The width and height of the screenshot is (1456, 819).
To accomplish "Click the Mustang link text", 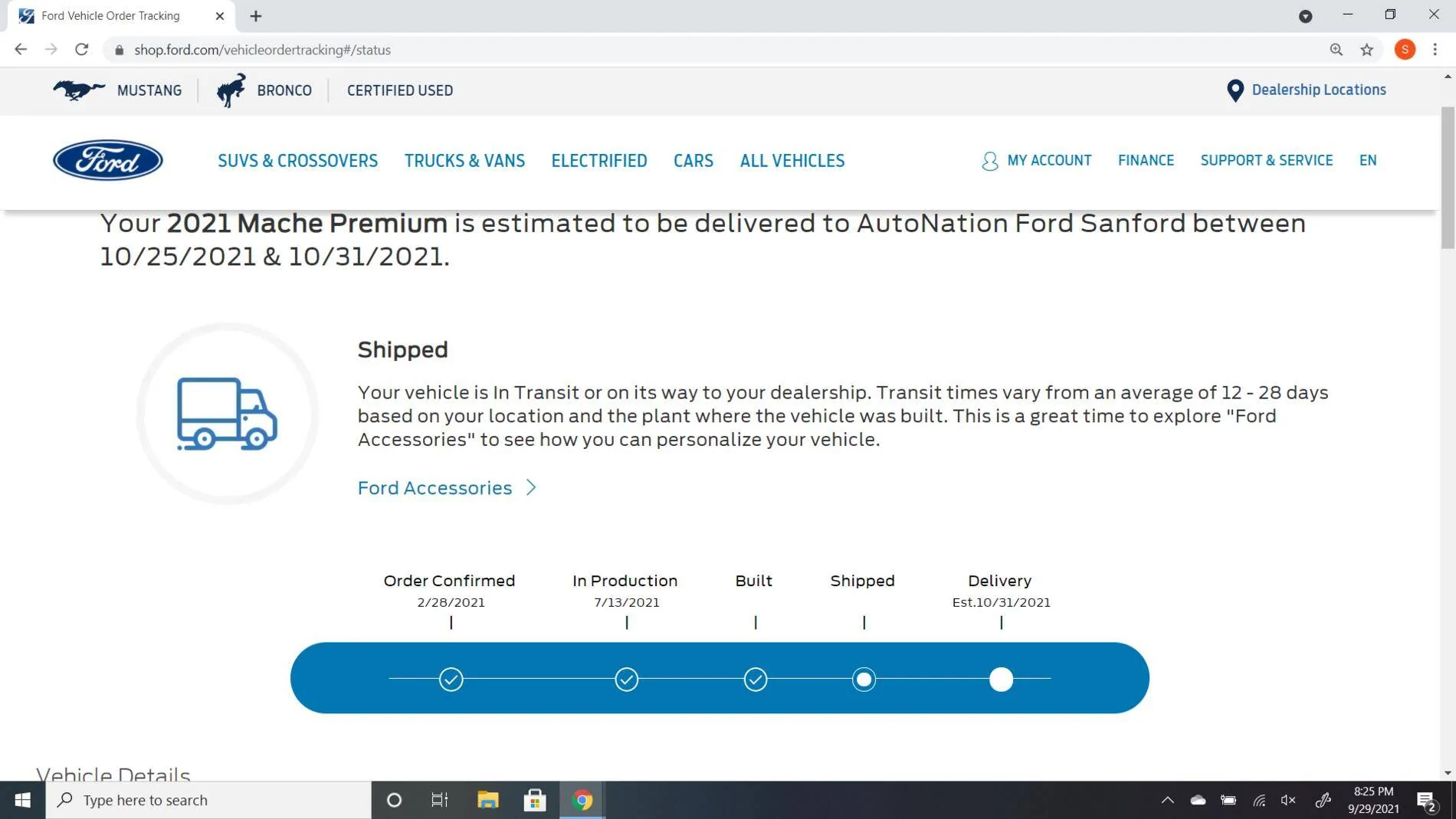I will (x=149, y=90).
